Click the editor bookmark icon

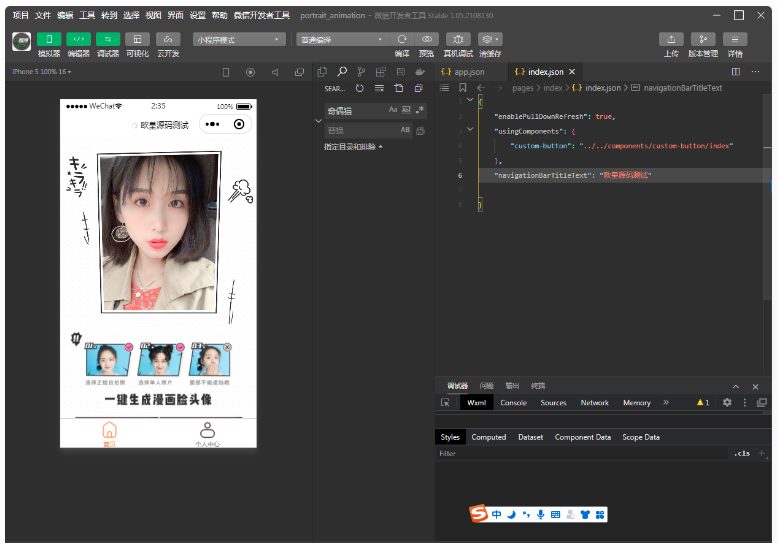click(x=462, y=88)
